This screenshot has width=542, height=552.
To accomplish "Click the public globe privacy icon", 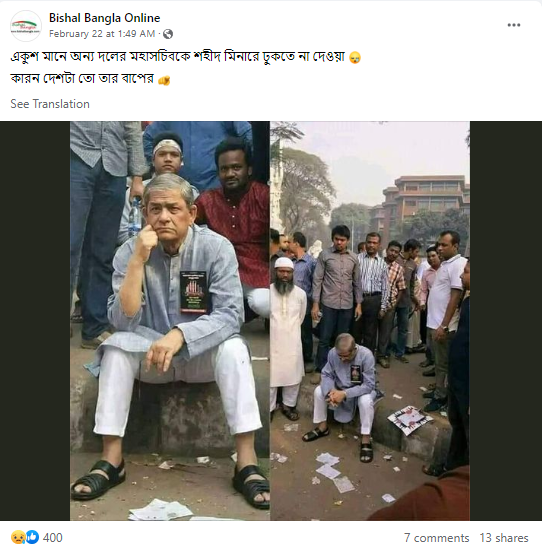I will coord(168,34).
